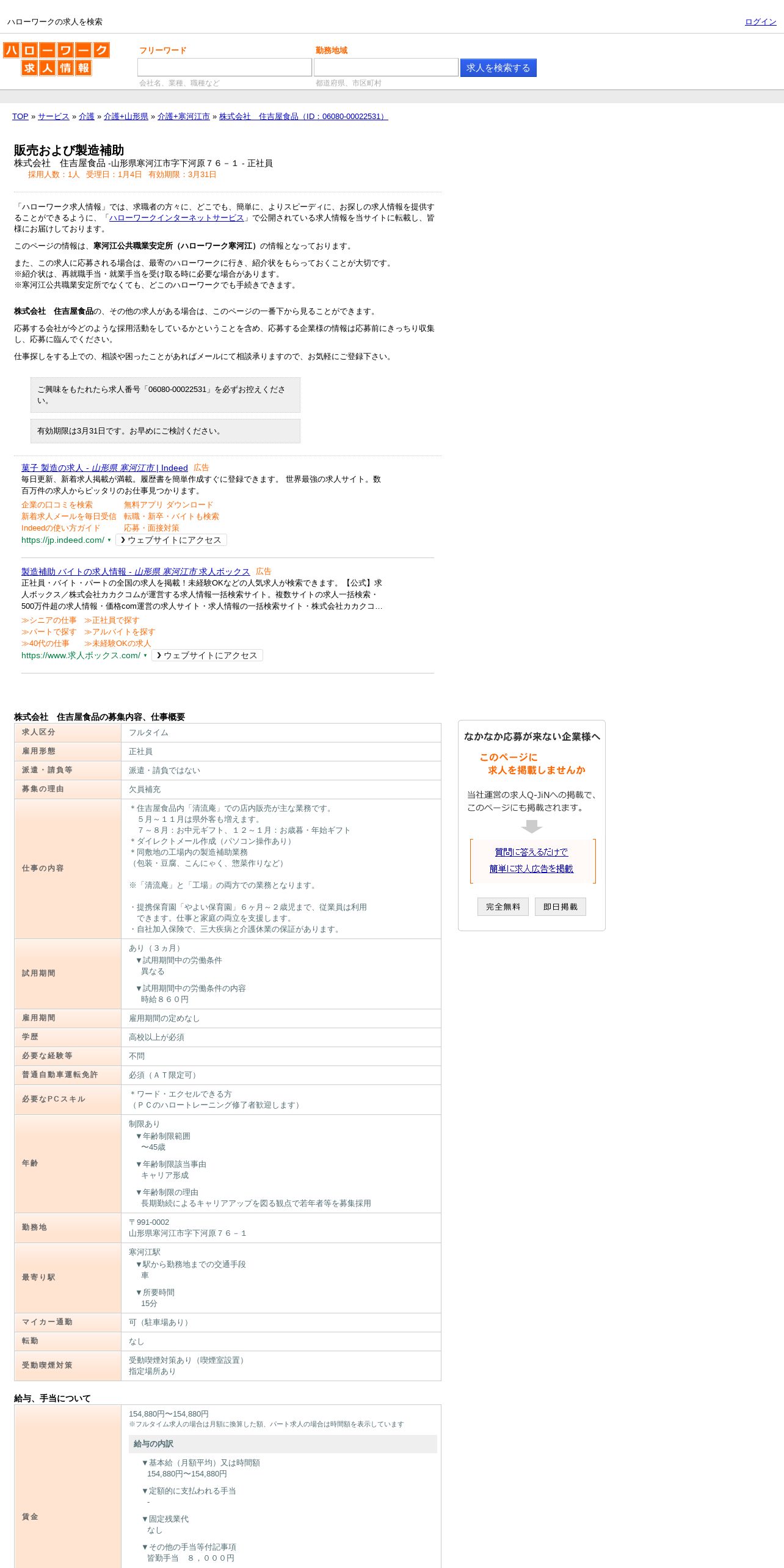Click Indeedの使い方ガイド link

[x=60, y=528]
